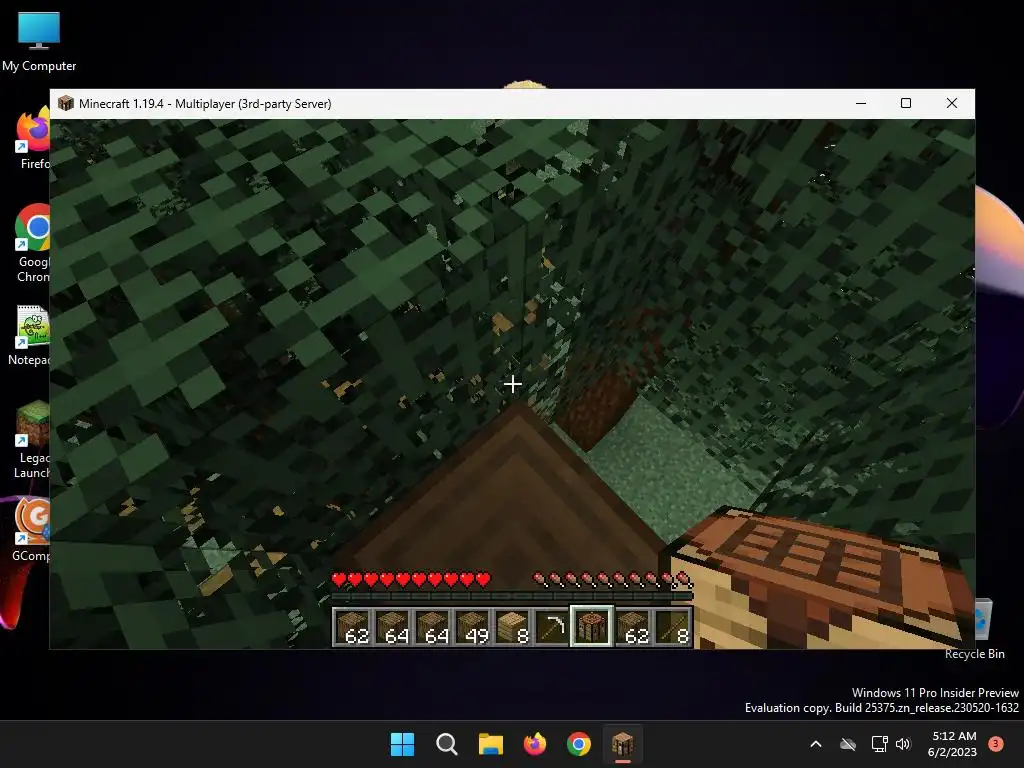The image size is (1024, 768).
Task: Expand hidden system tray icons chevron
Action: [816, 744]
